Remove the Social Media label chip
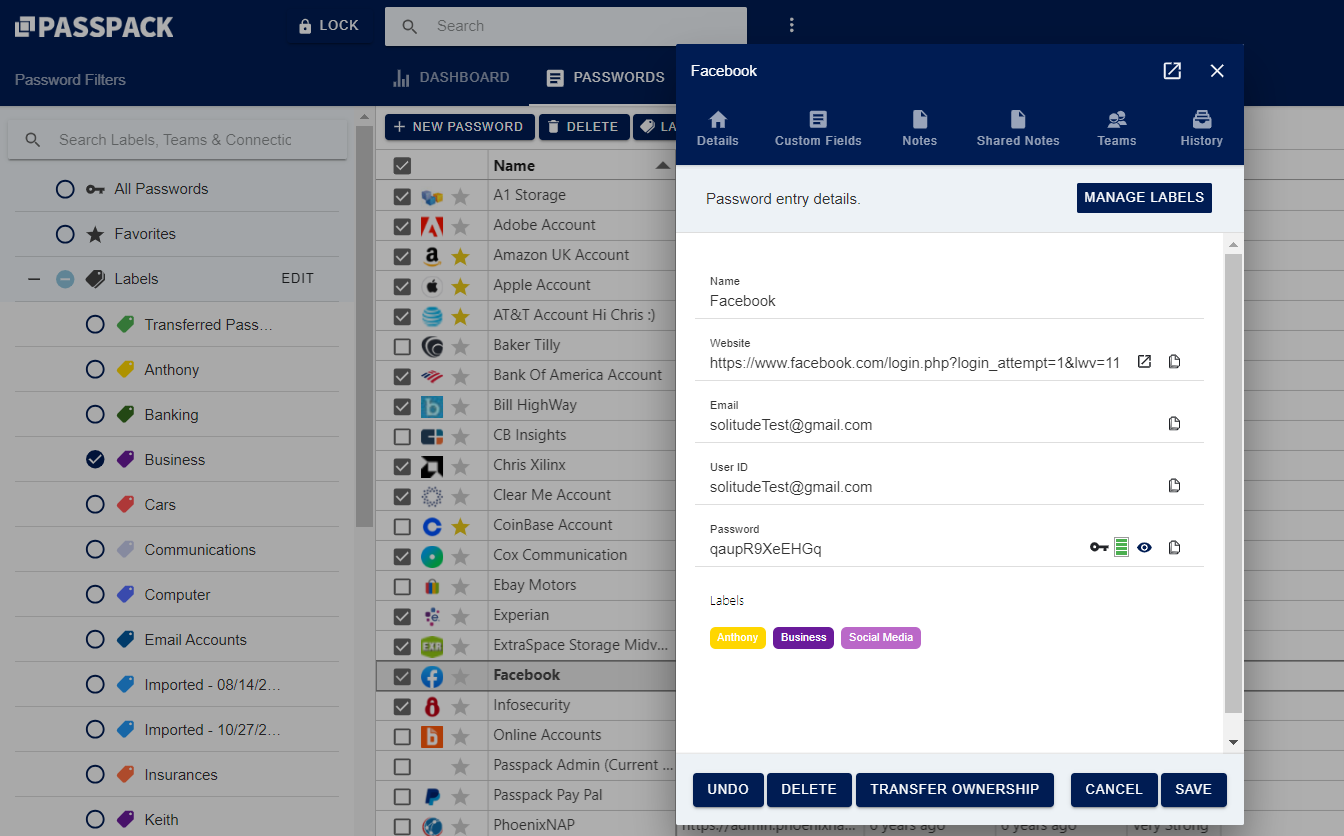The width and height of the screenshot is (1344, 836). coord(880,637)
